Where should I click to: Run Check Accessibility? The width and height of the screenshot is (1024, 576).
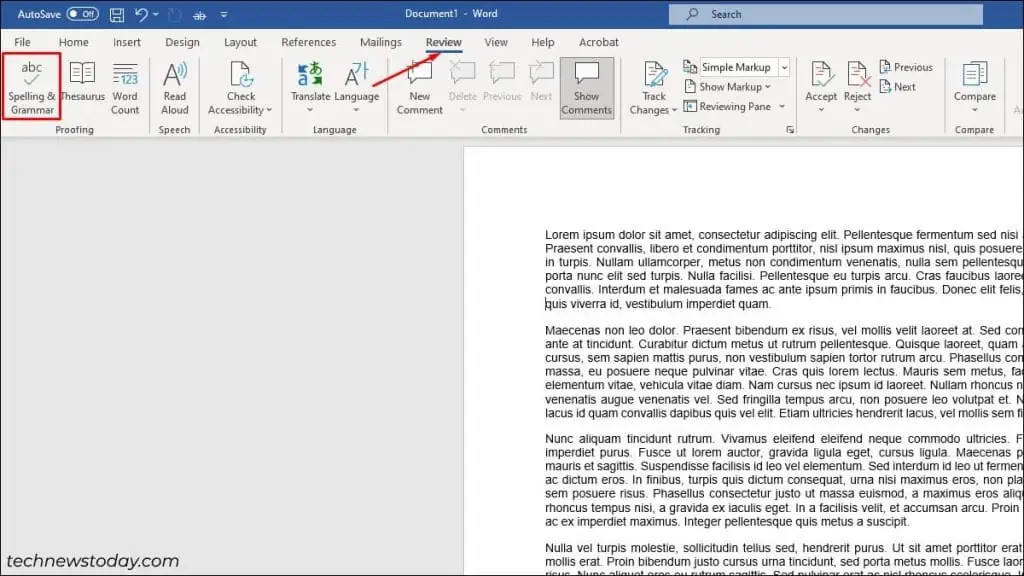pos(240,88)
